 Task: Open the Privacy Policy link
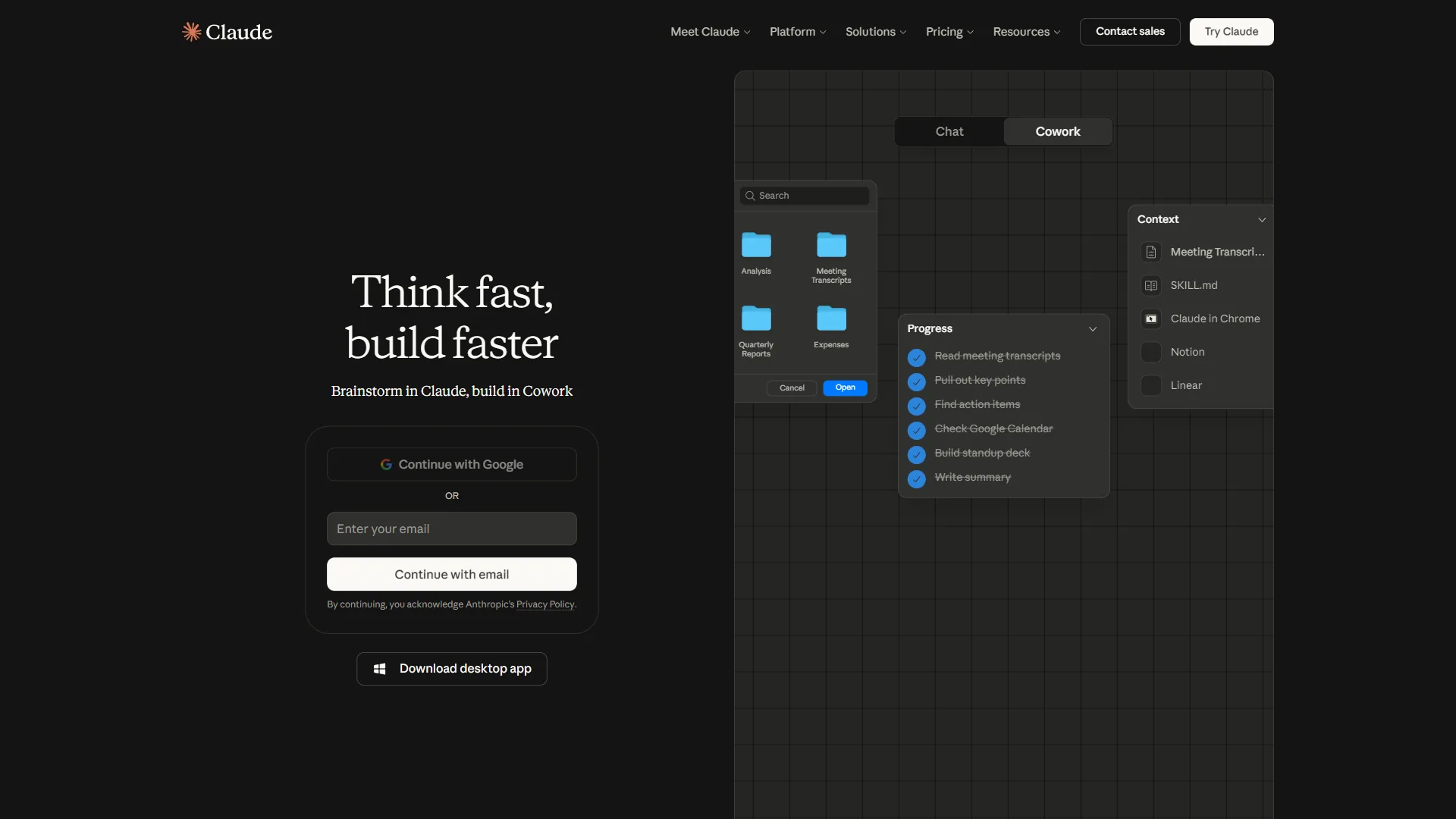[545, 604]
